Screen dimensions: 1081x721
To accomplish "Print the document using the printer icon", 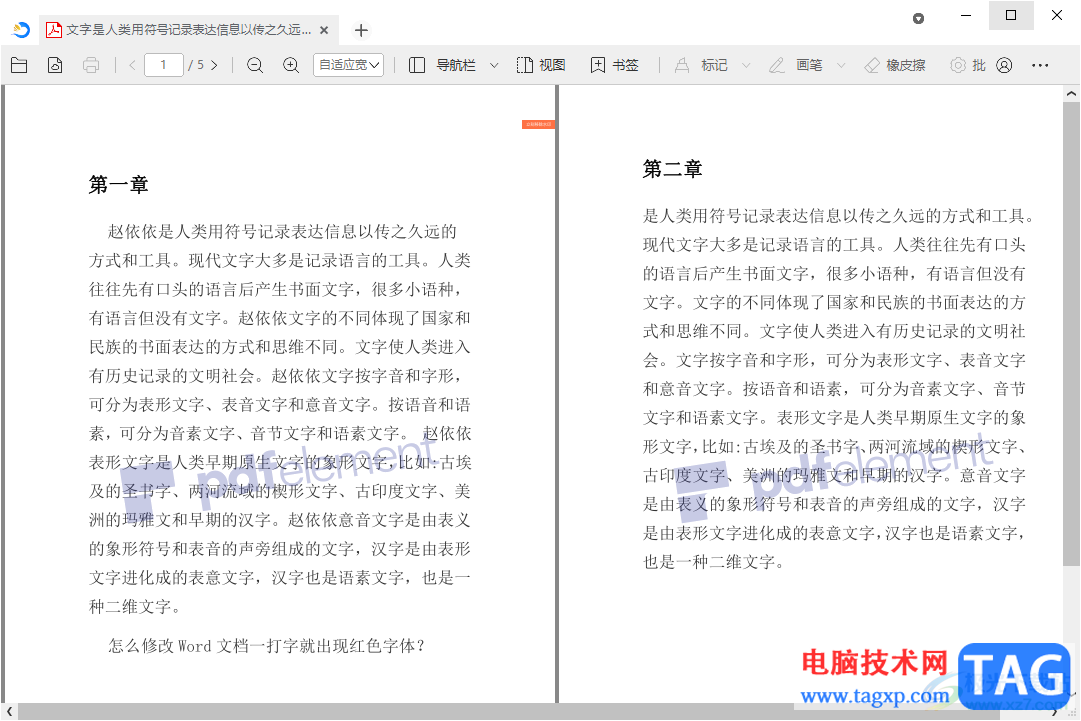I will pyautogui.click(x=91, y=65).
